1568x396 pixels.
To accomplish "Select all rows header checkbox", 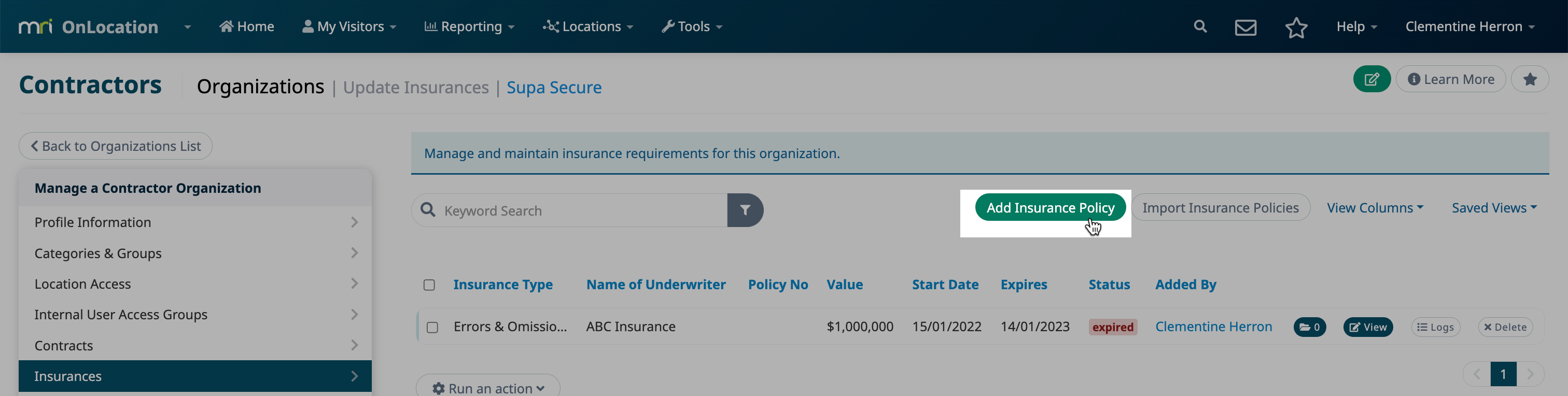I will (x=429, y=285).
